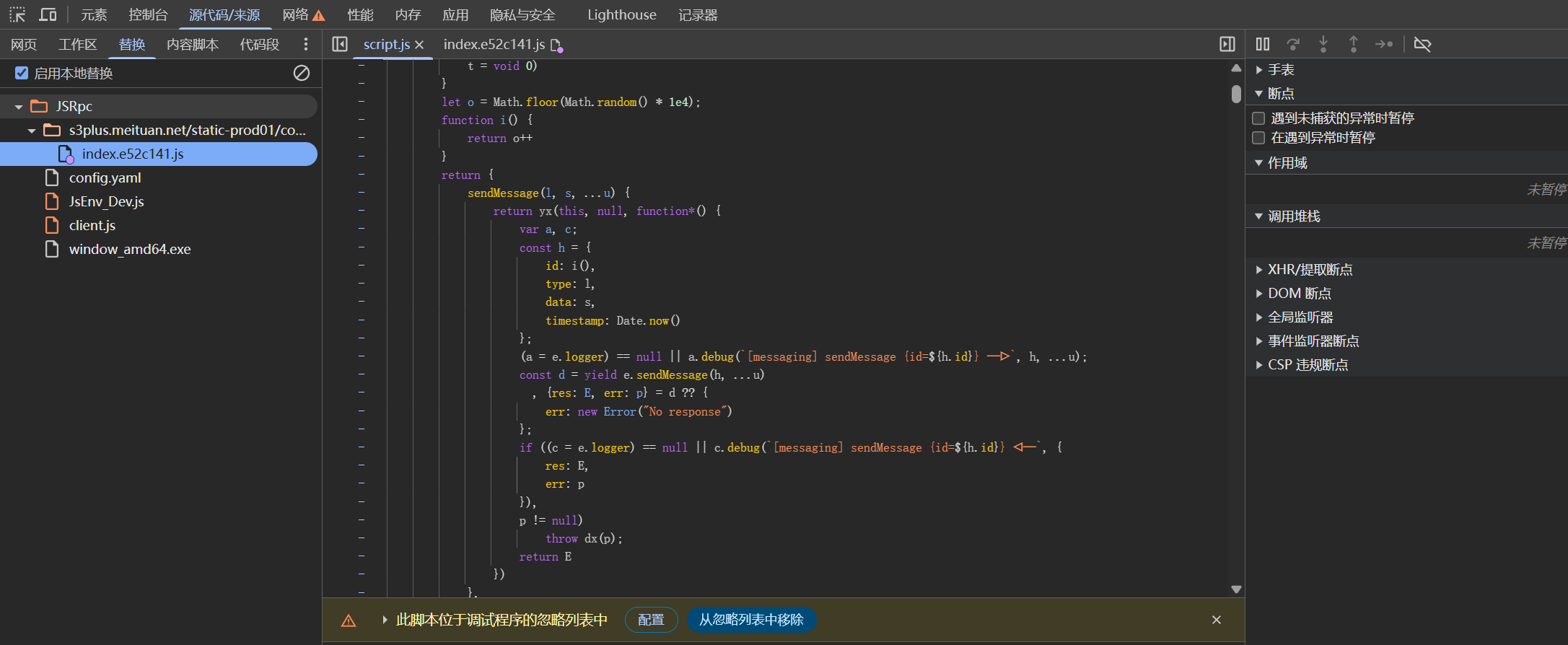Viewport: 1568px width, 645px height.
Task: Open more navigator tabs menu
Action: coord(306,44)
